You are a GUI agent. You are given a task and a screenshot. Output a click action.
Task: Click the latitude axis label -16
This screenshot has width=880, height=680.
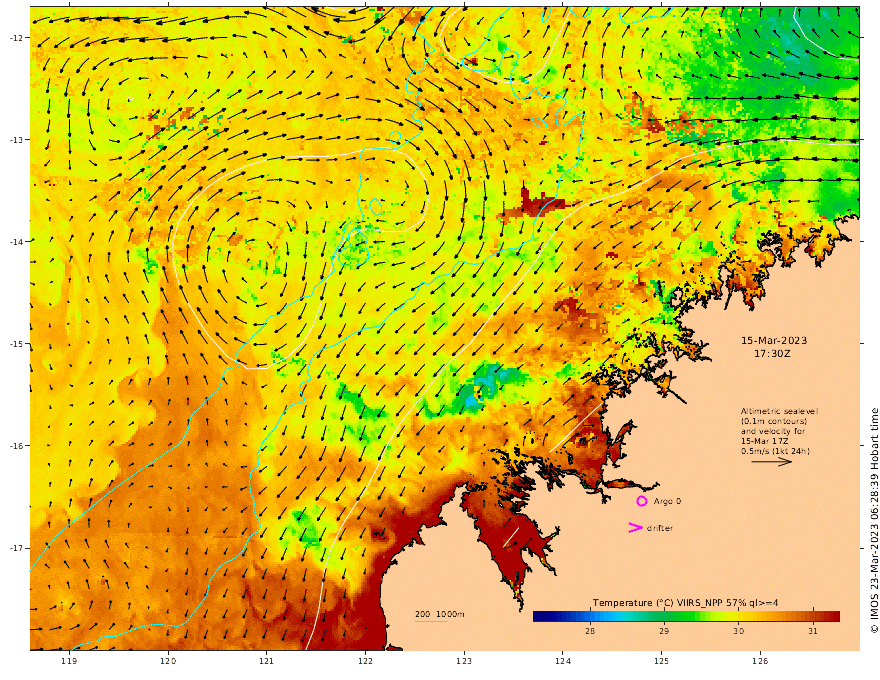[x=16, y=446]
